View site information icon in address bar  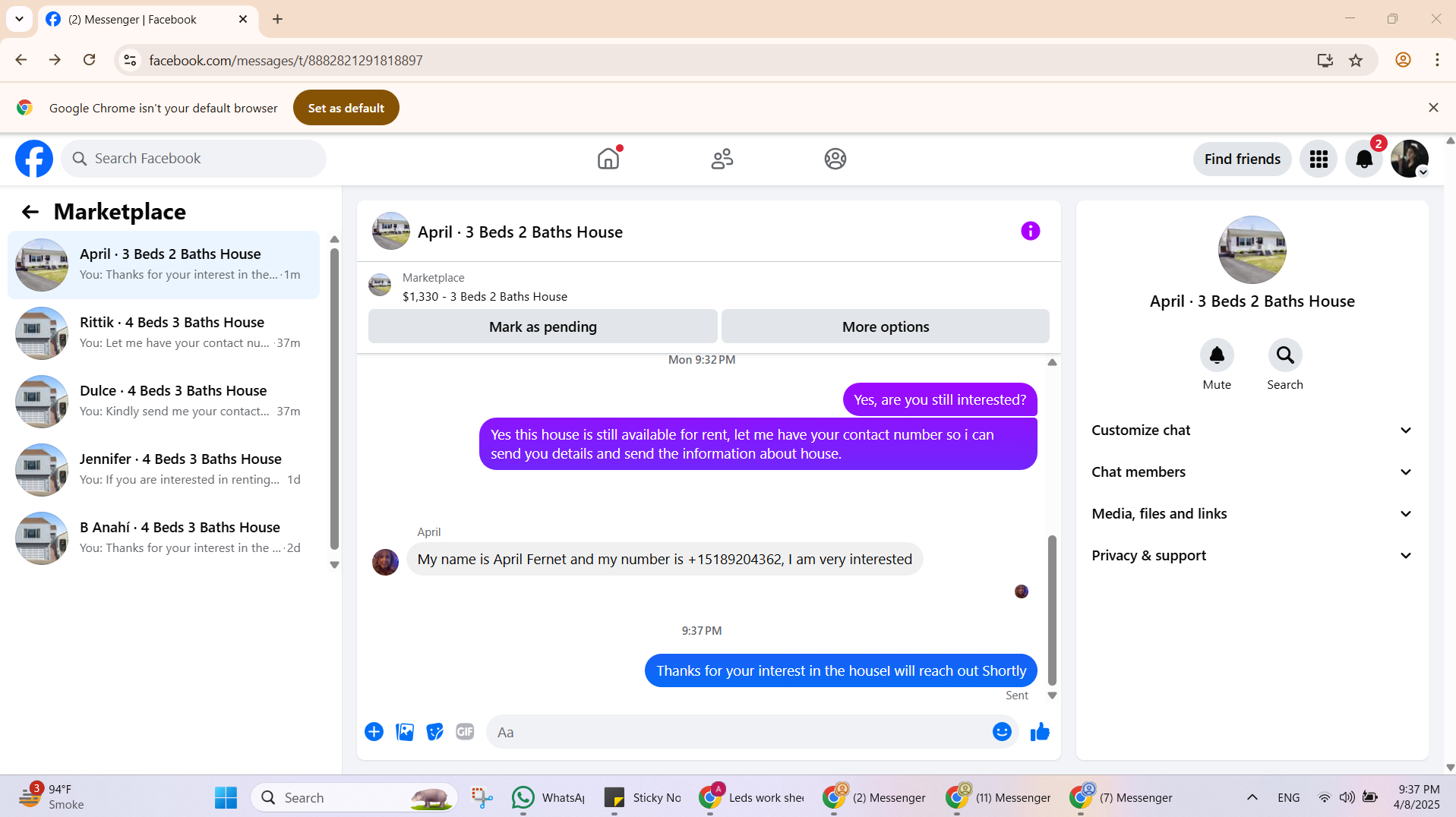pos(130,60)
